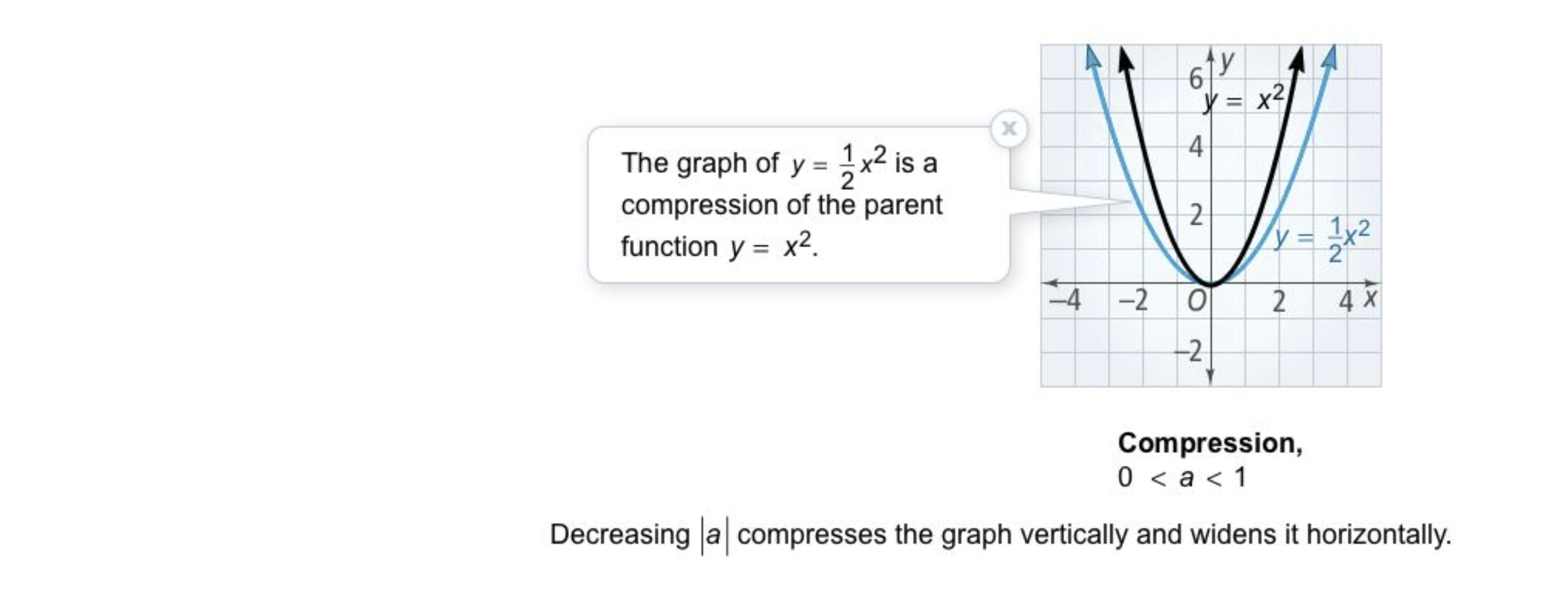Image resolution: width=1568 pixels, height=593 pixels.
Task: Click the −2 tick label below the x-axis
Action: (x=1189, y=350)
